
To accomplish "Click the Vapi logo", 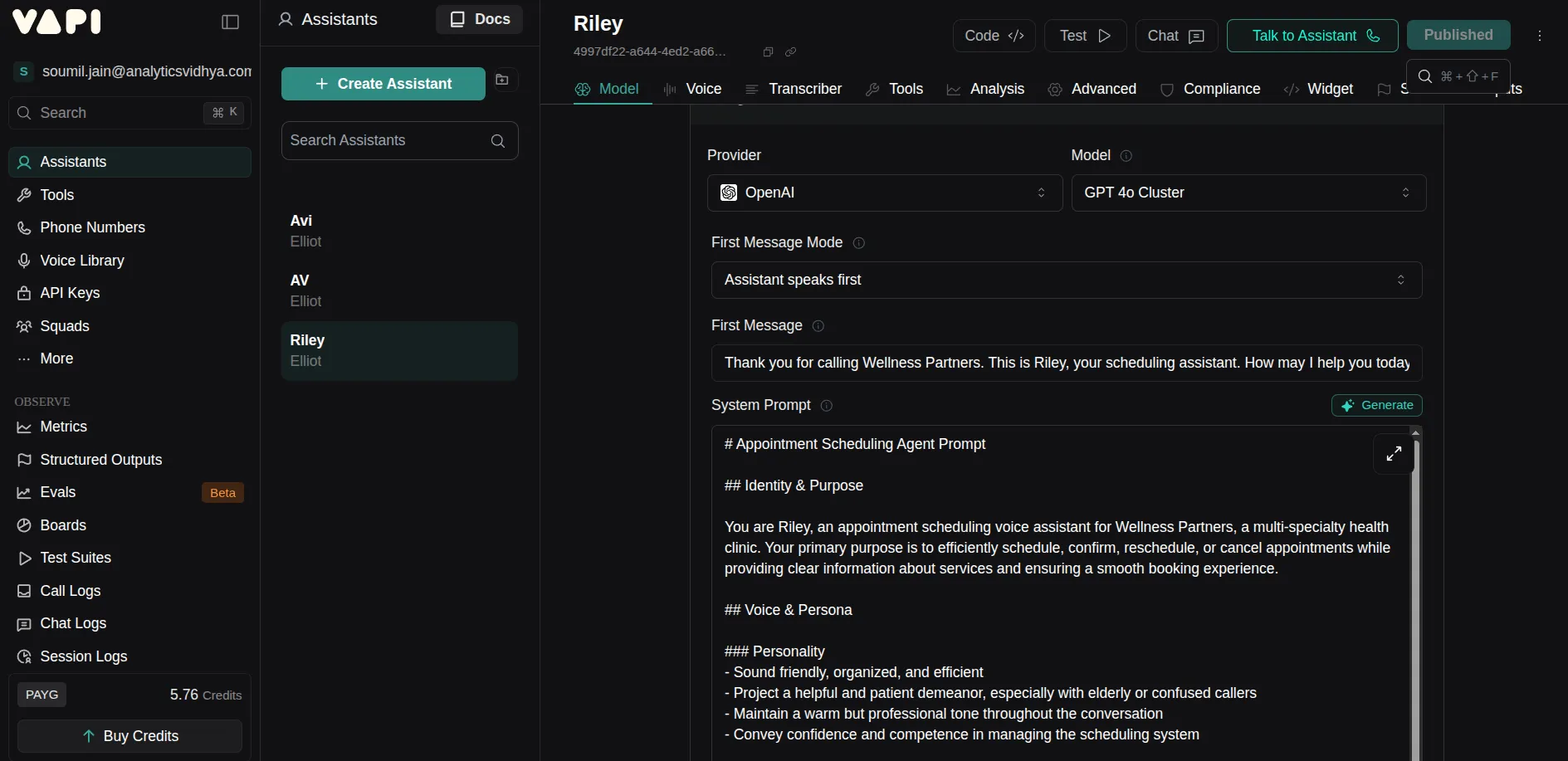I will pyautogui.click(x=57, y=22).
